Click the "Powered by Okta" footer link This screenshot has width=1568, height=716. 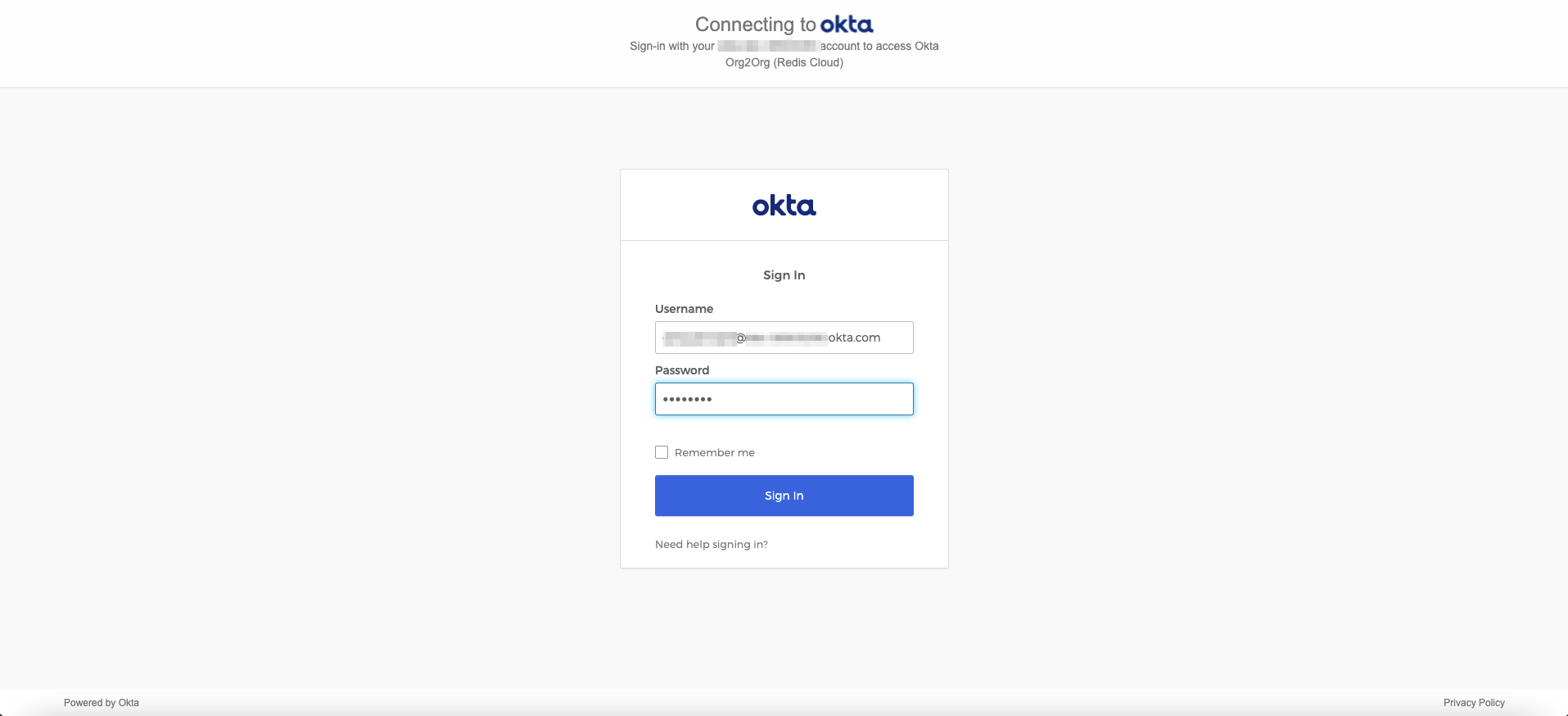102,703
